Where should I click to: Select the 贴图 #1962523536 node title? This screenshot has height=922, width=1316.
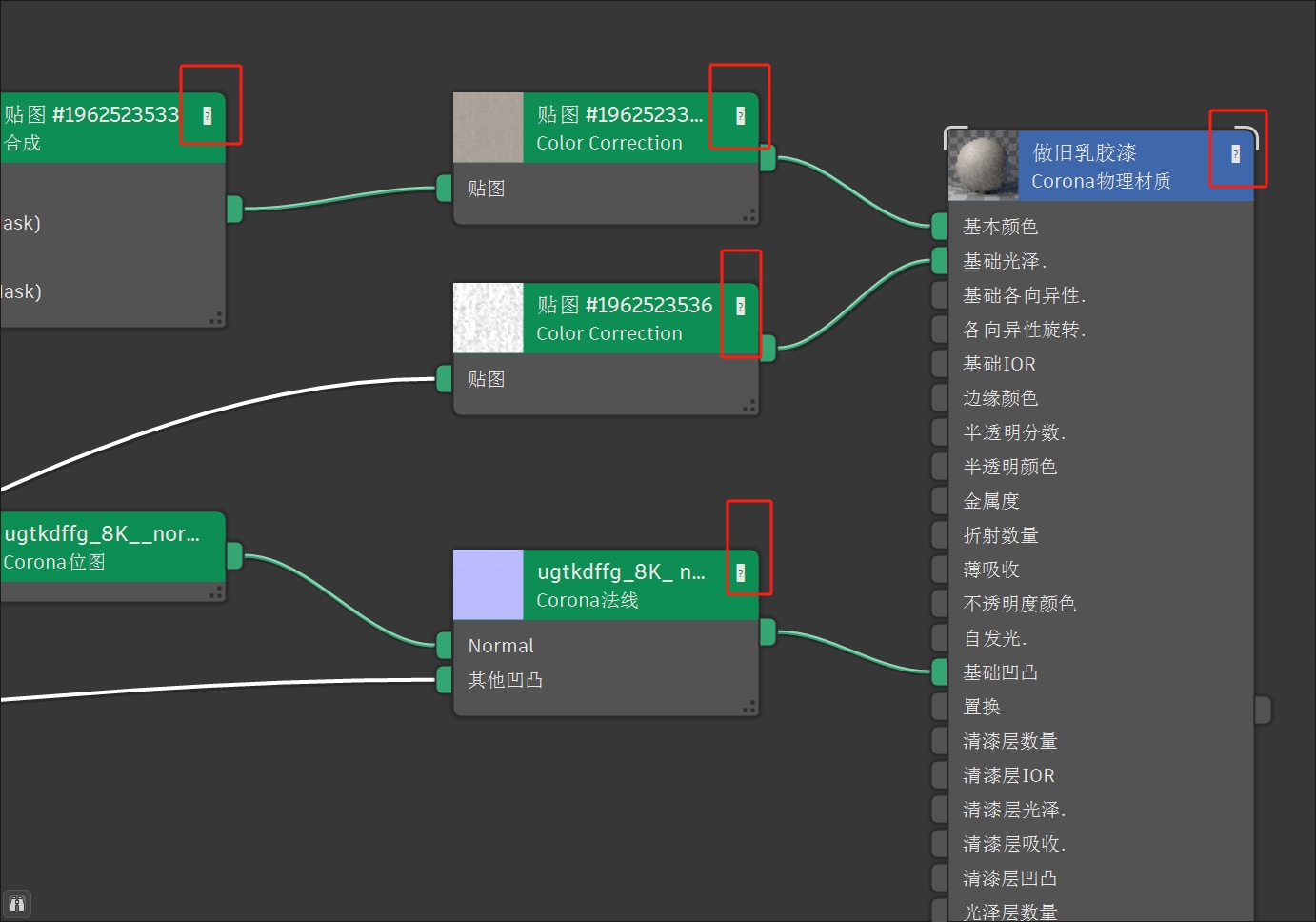click(x=625, y=306)
